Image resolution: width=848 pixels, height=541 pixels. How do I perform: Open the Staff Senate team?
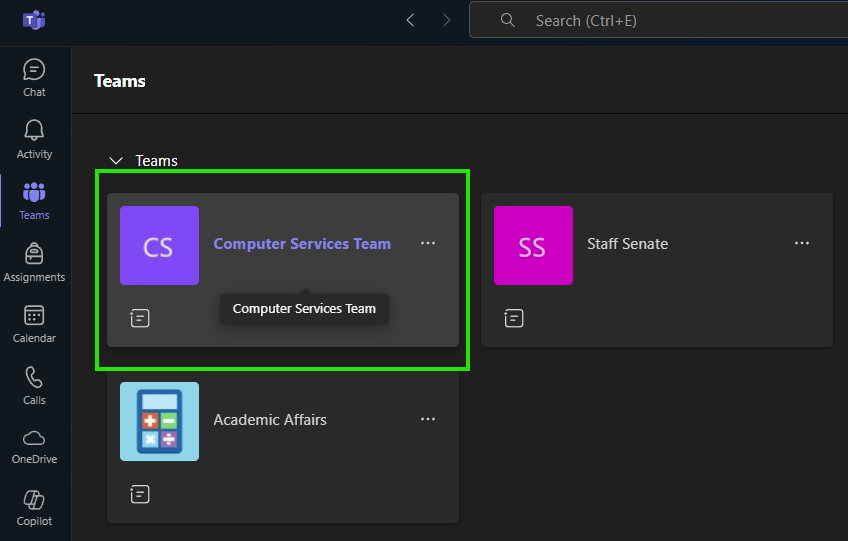627,244
